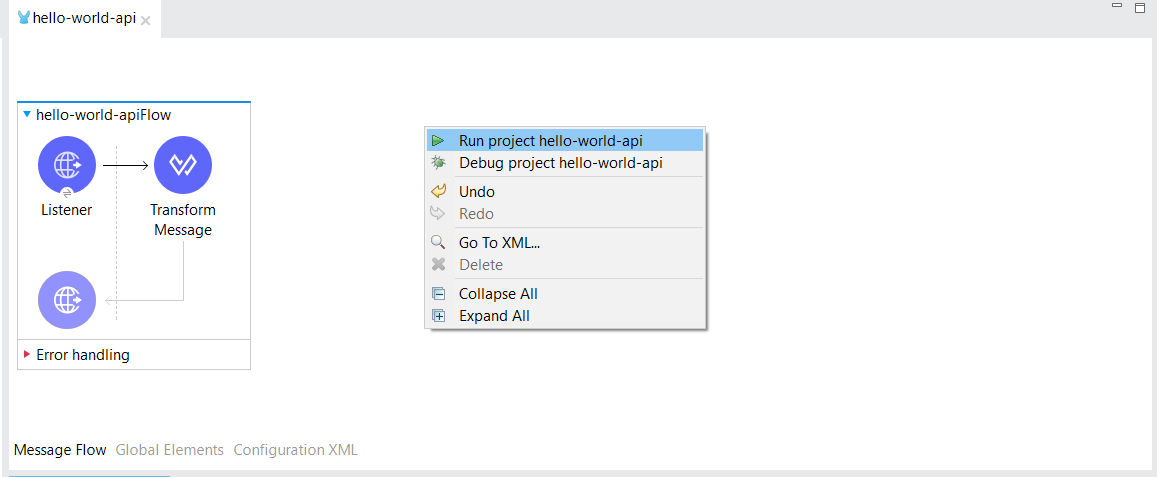Switch to the Global Elements tab

click(170, 450)
